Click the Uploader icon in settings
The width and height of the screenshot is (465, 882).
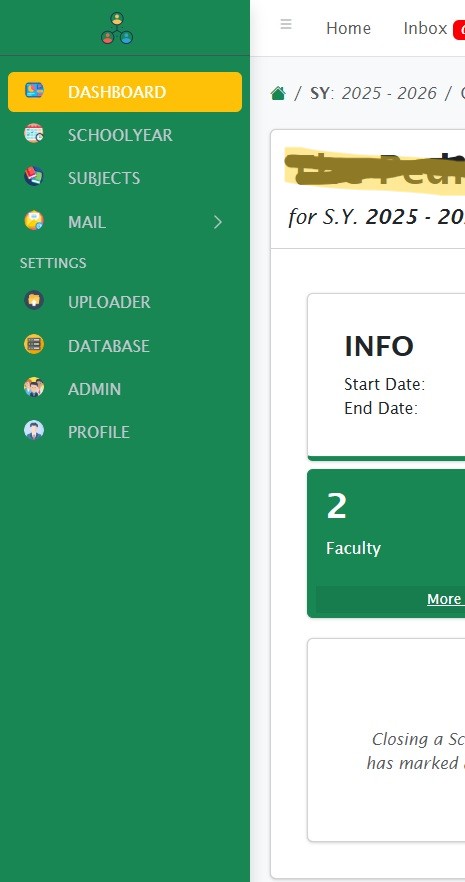34,300
